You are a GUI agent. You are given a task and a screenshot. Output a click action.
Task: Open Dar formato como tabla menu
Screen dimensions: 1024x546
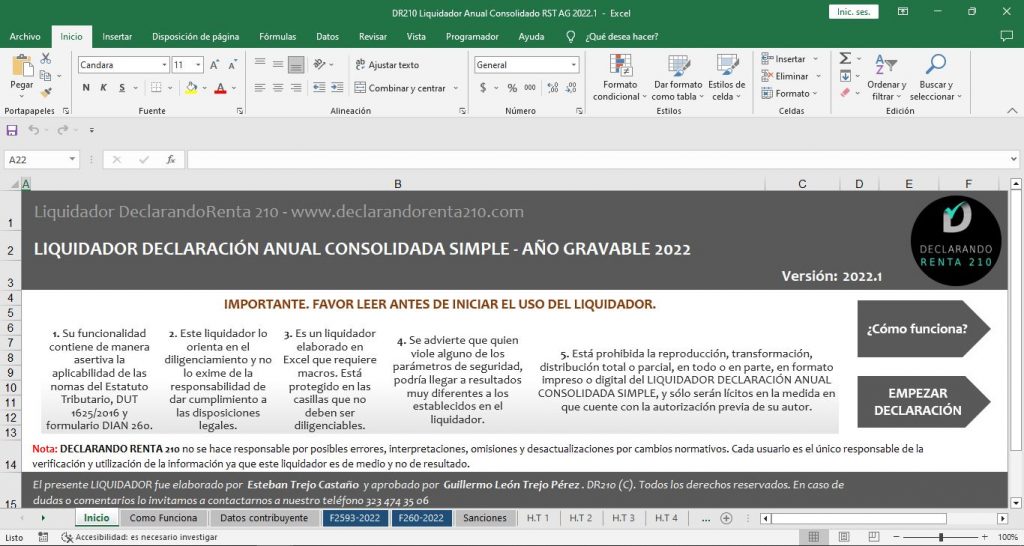[x=678, y=78]
